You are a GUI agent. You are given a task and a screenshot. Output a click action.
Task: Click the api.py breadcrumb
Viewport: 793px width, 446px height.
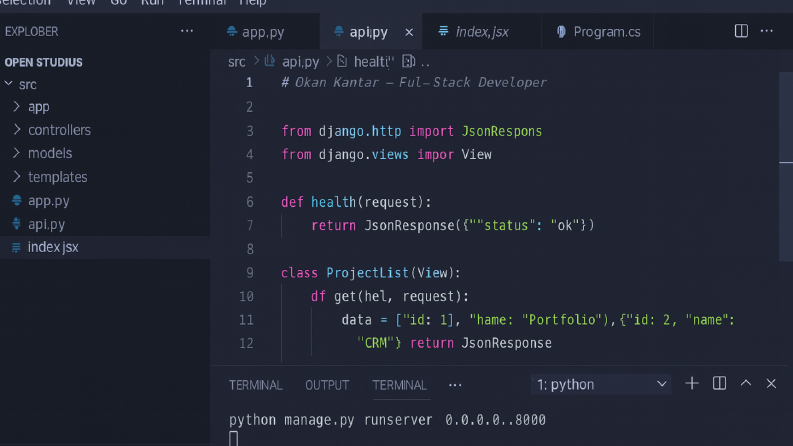point(300,62)
